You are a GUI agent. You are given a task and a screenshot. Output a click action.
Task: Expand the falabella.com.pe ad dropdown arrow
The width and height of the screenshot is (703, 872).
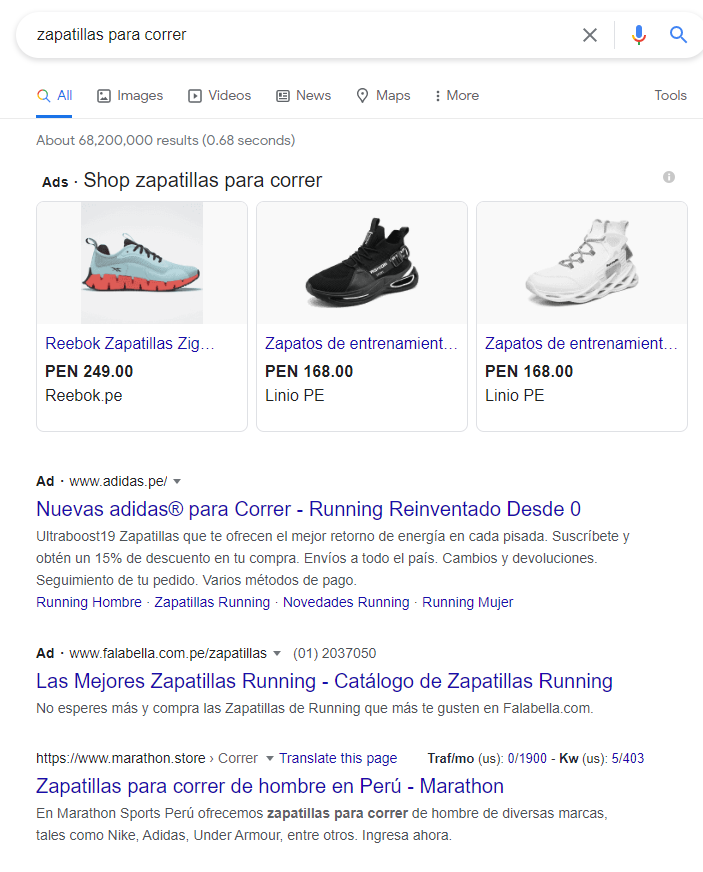click(x=277, y=654)
